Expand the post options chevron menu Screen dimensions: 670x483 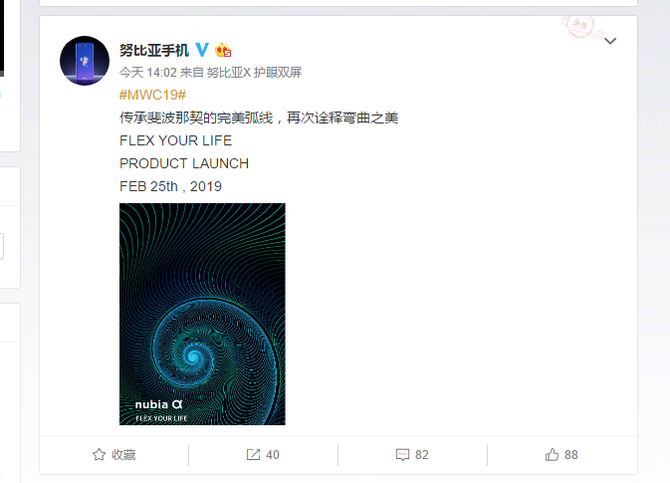[610, 41]
